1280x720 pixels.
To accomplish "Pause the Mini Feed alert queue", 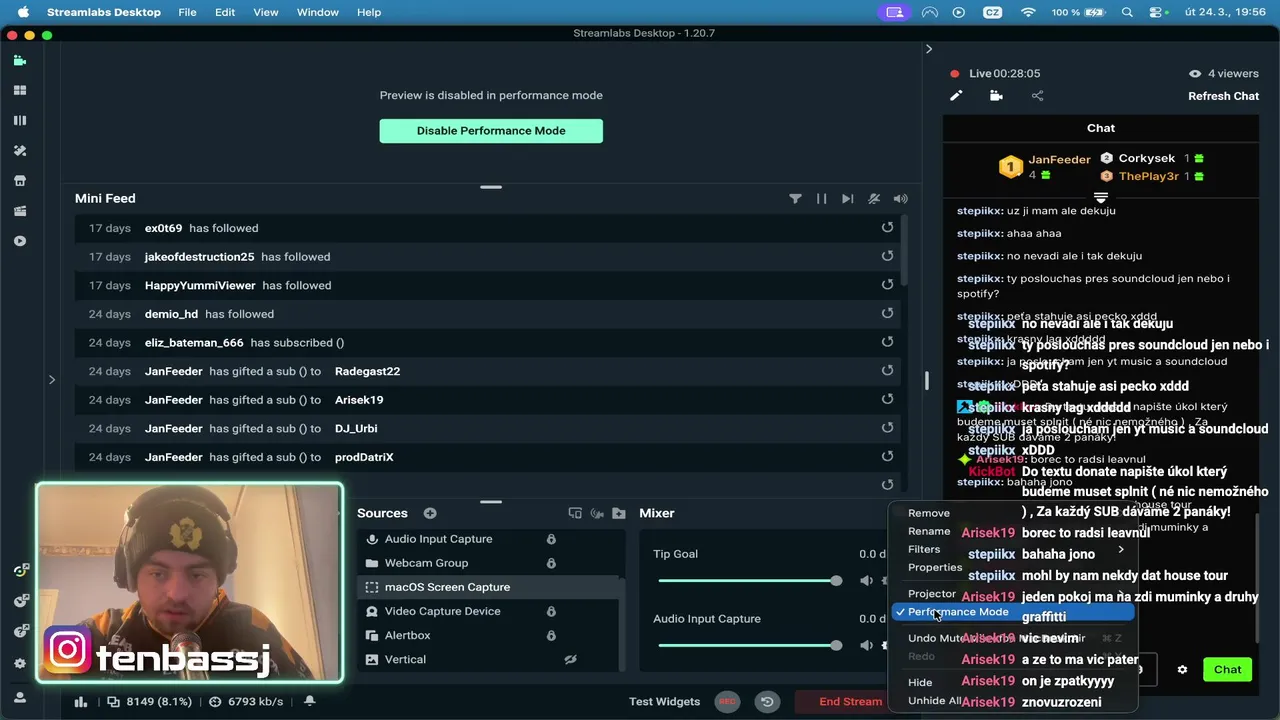I will 821,199.
